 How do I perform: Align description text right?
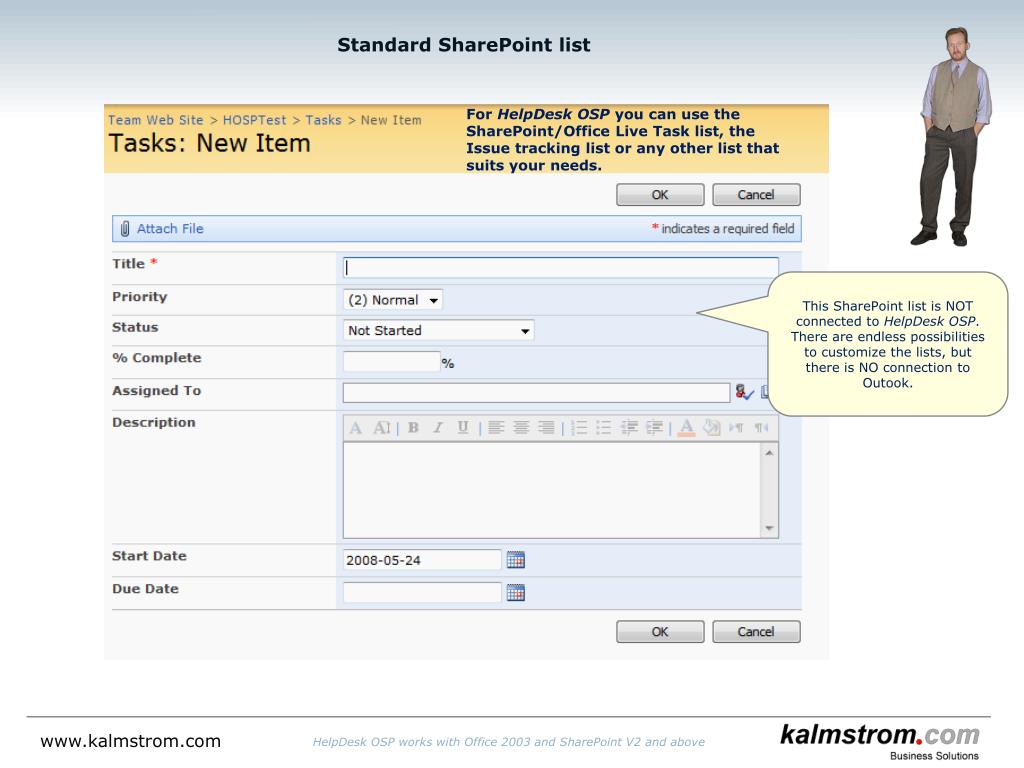click(x=546, y=428)
